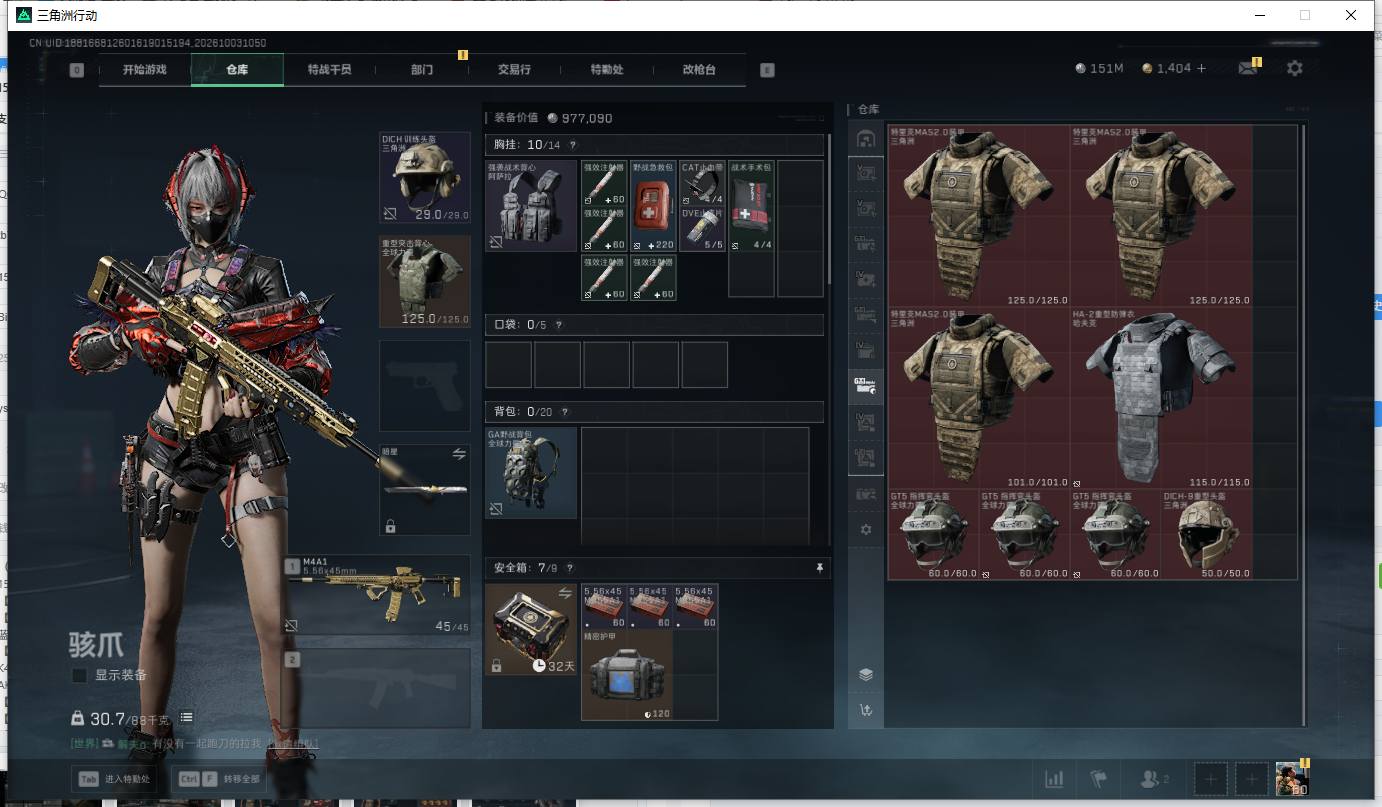1382x807 pixels.
Task: Select the 野战急救包 item in chest rig
Action: (x=653, y=206)
